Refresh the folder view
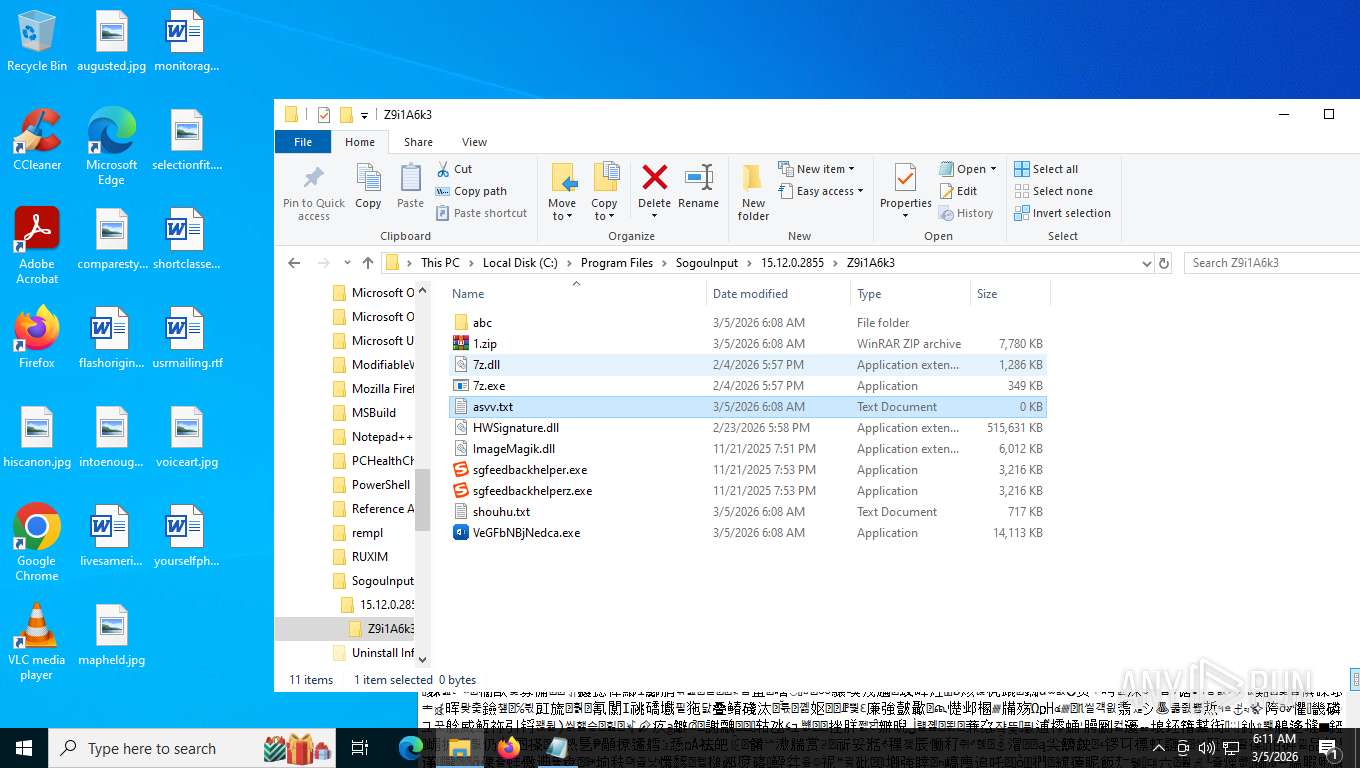Viewport: 1360px width, 768px height. [x=1164, y=263]
